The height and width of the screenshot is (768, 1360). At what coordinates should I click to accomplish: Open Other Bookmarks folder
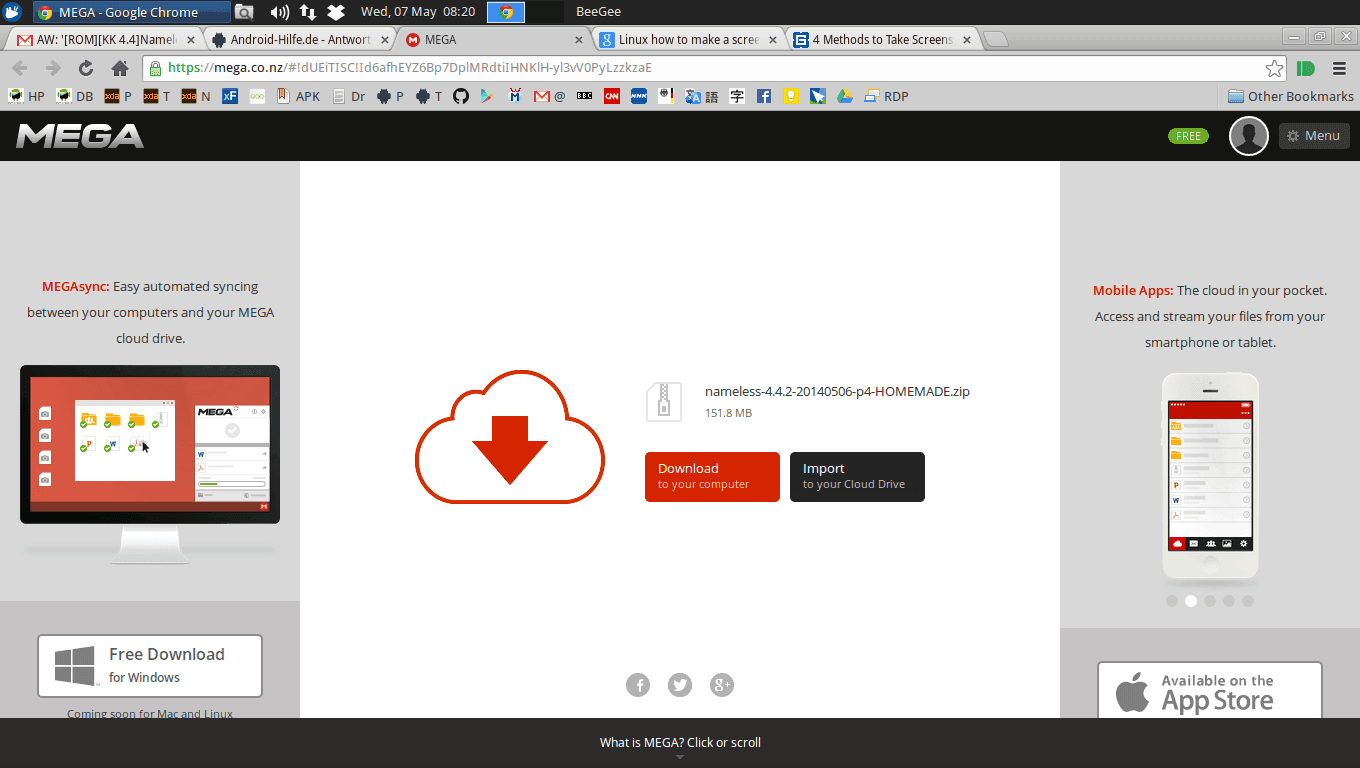[x=1291, y=96]
